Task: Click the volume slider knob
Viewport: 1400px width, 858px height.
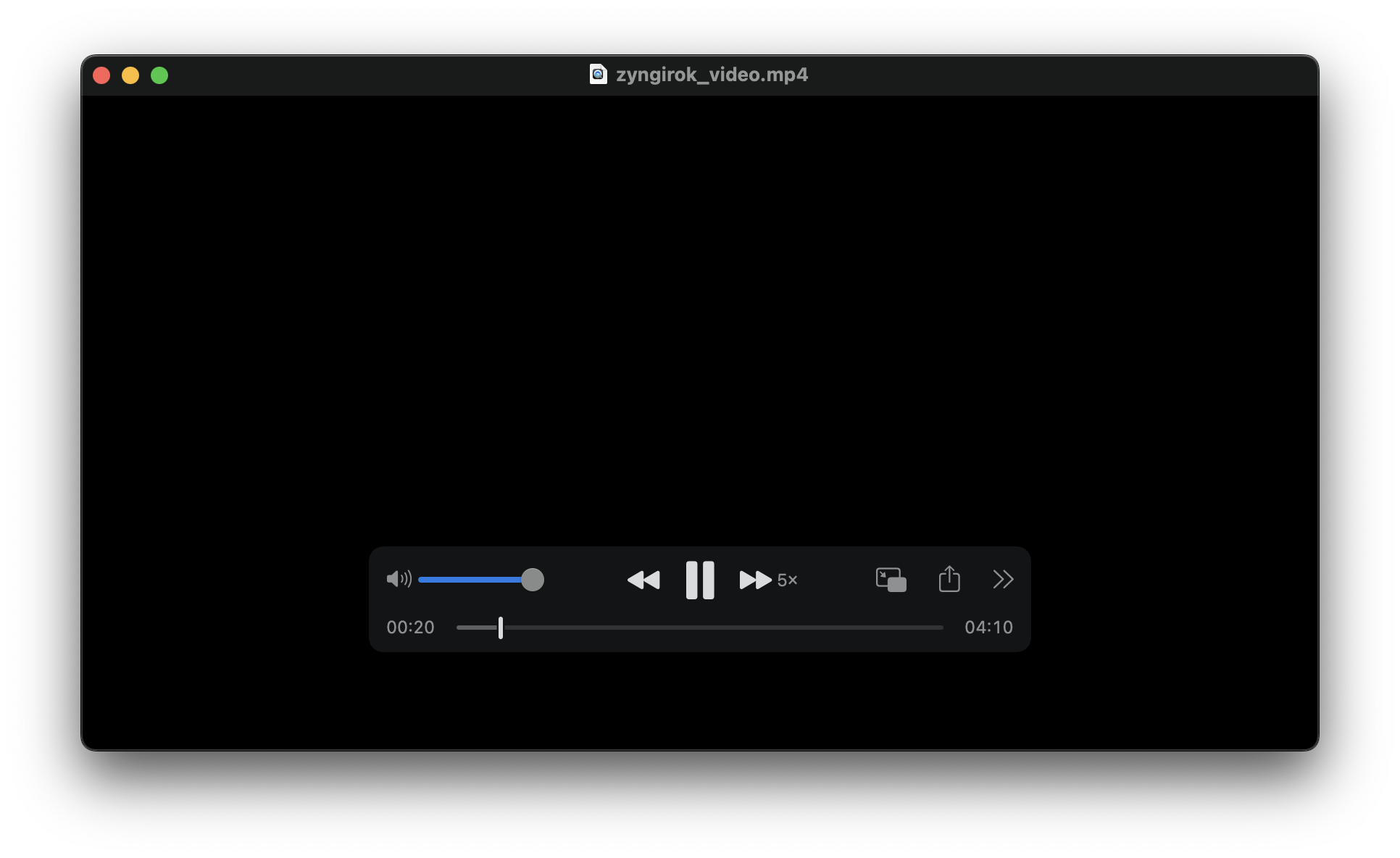Action: point(533,580)
